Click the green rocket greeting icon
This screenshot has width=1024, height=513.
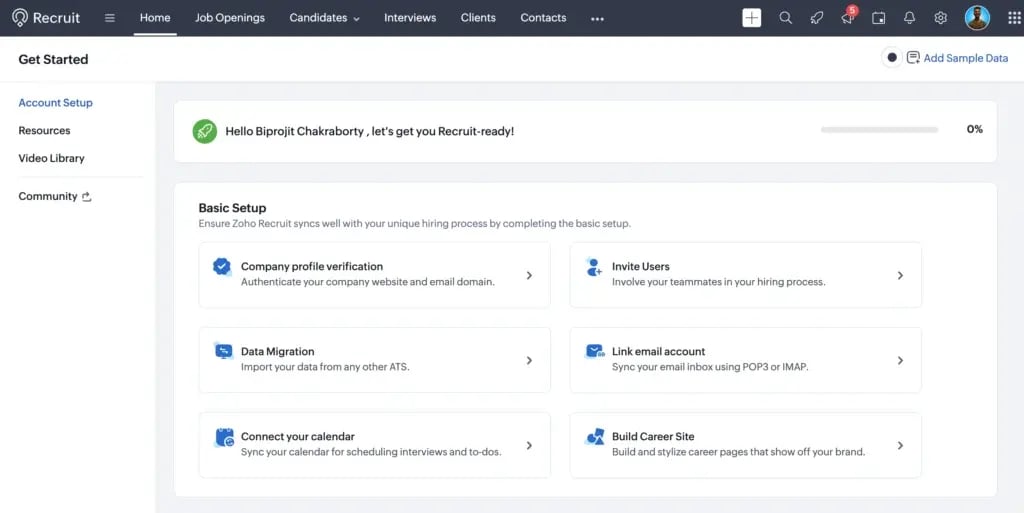tap(204, 131)
